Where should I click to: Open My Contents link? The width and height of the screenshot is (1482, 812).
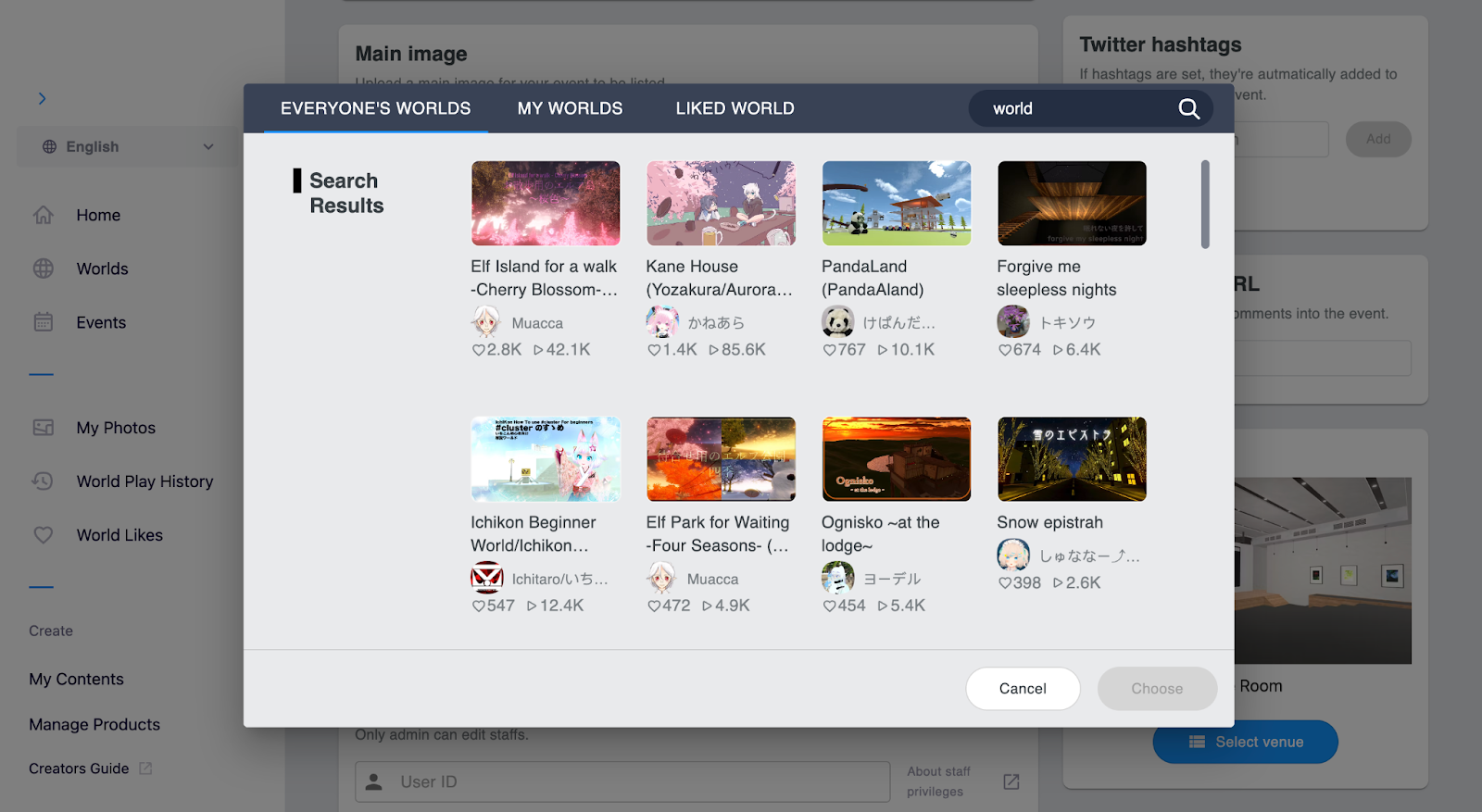point(76,679)
